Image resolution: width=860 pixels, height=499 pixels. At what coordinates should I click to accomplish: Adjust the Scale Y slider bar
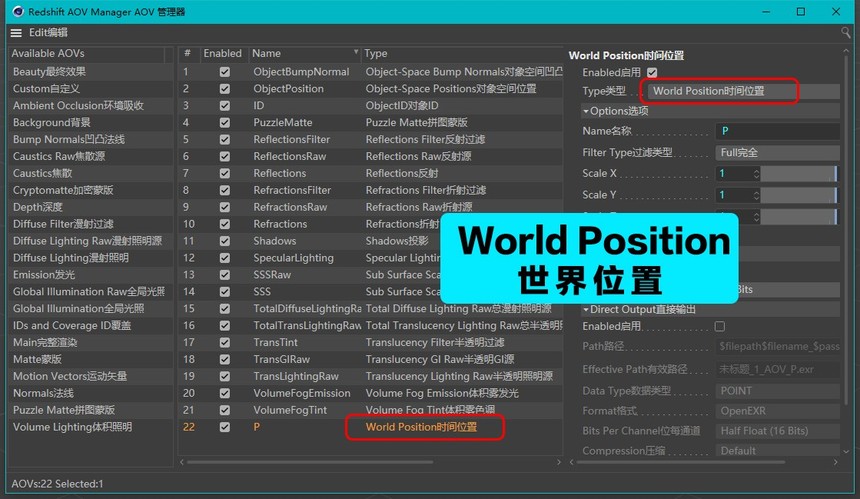(x=800, y=195)
